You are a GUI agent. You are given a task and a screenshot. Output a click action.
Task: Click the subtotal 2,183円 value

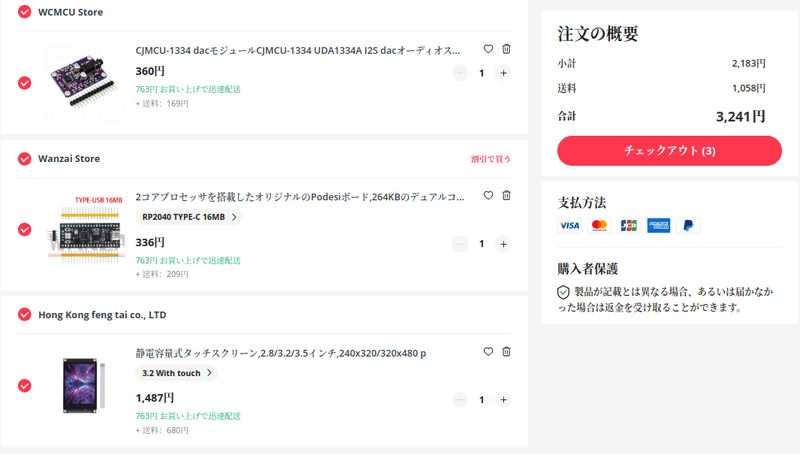point(748,63)
